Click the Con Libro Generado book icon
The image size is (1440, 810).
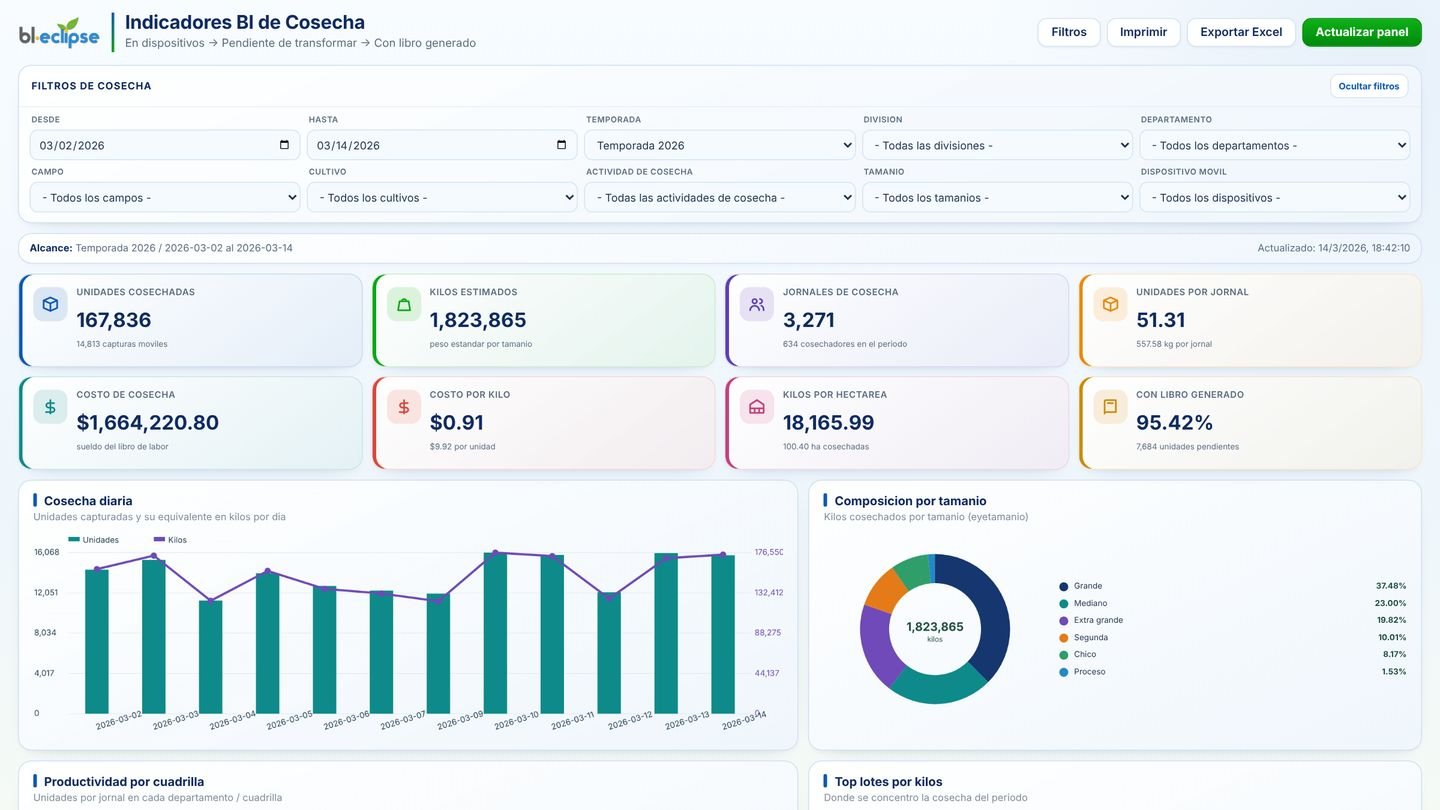click(1110, 407)
